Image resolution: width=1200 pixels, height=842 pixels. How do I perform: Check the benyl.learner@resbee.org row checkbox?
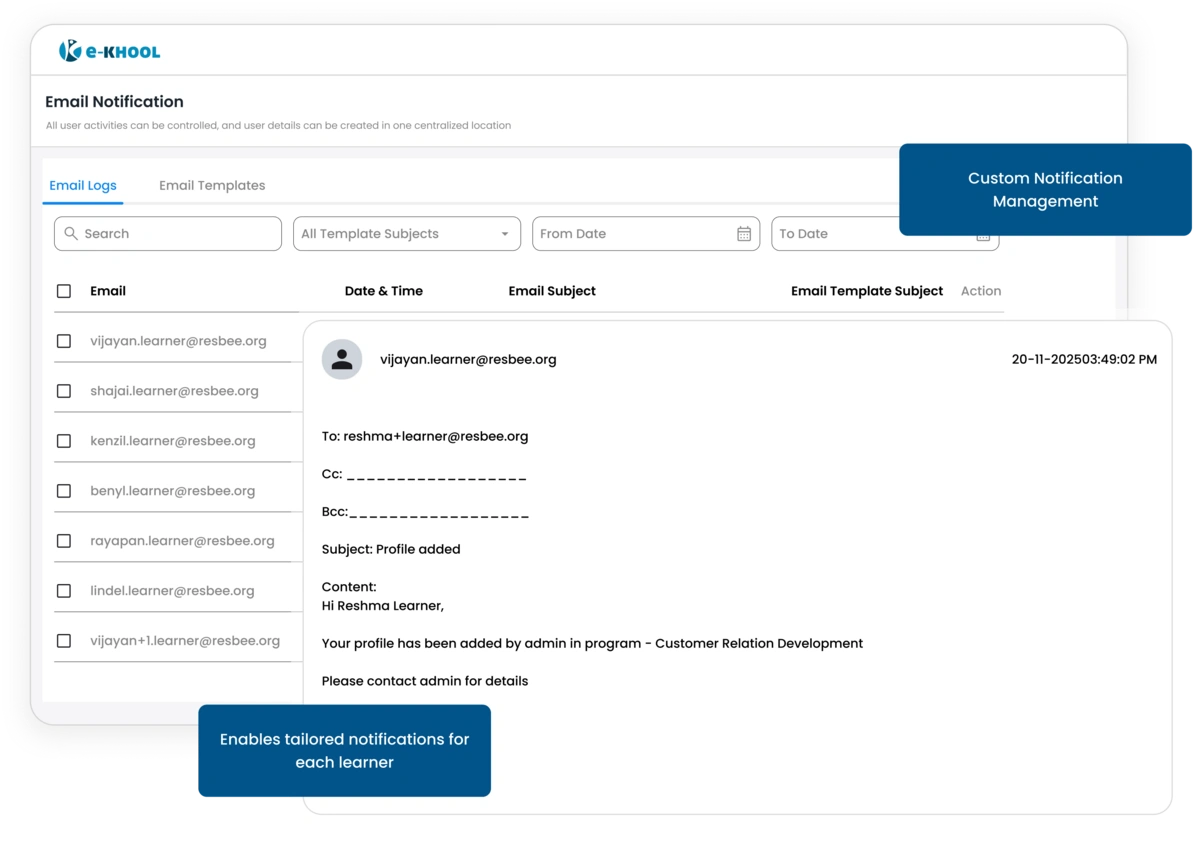[64, 490]
